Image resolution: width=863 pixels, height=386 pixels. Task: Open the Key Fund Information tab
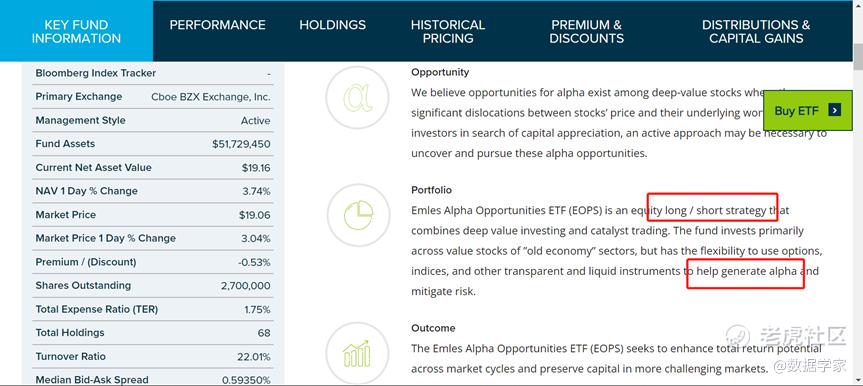click(76, 31)
